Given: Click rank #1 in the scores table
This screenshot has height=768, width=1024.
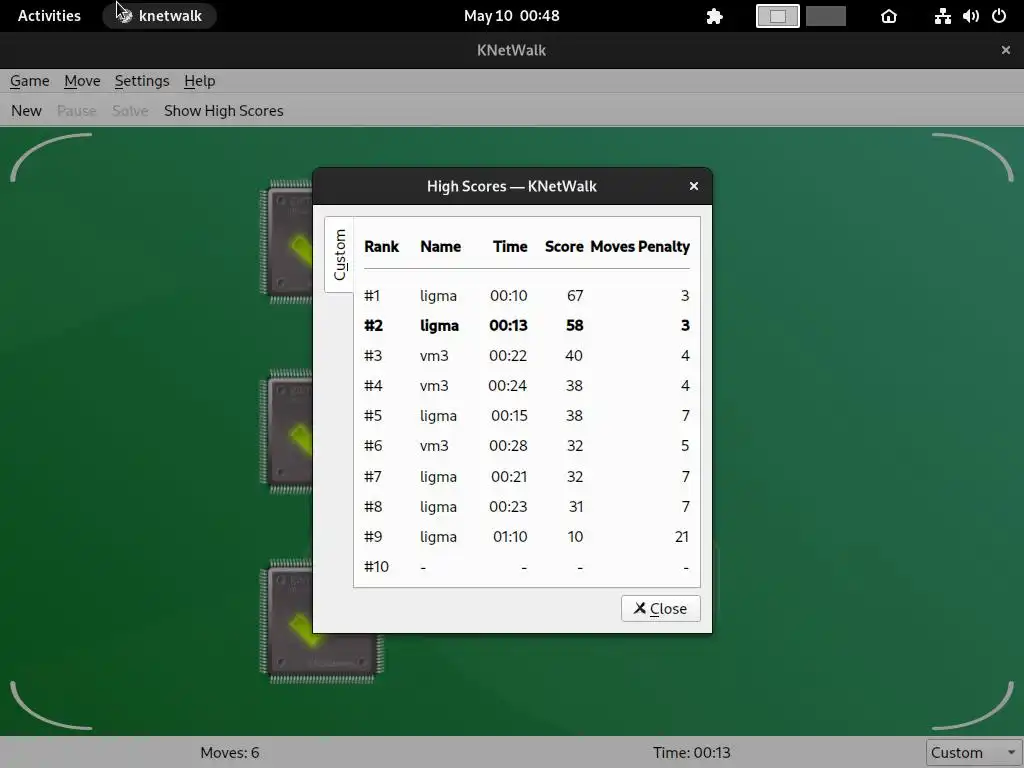Looking at the screenshot, I should click(372, 296).
